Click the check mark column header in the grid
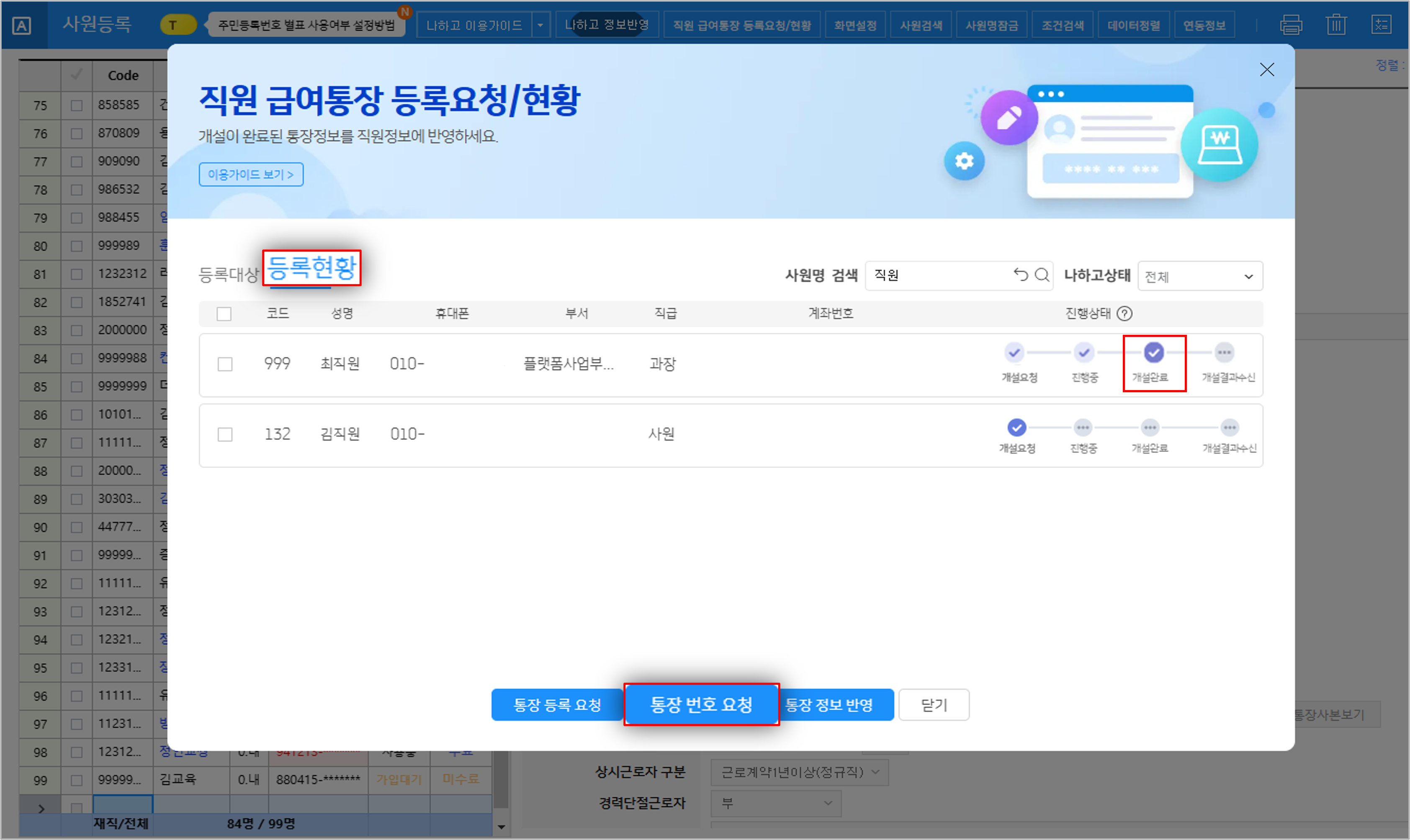 tap(77, 75)
